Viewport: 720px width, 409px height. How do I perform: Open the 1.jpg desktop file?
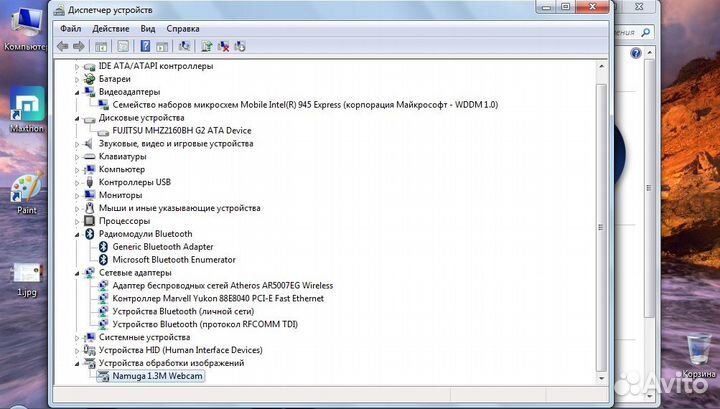27,279
